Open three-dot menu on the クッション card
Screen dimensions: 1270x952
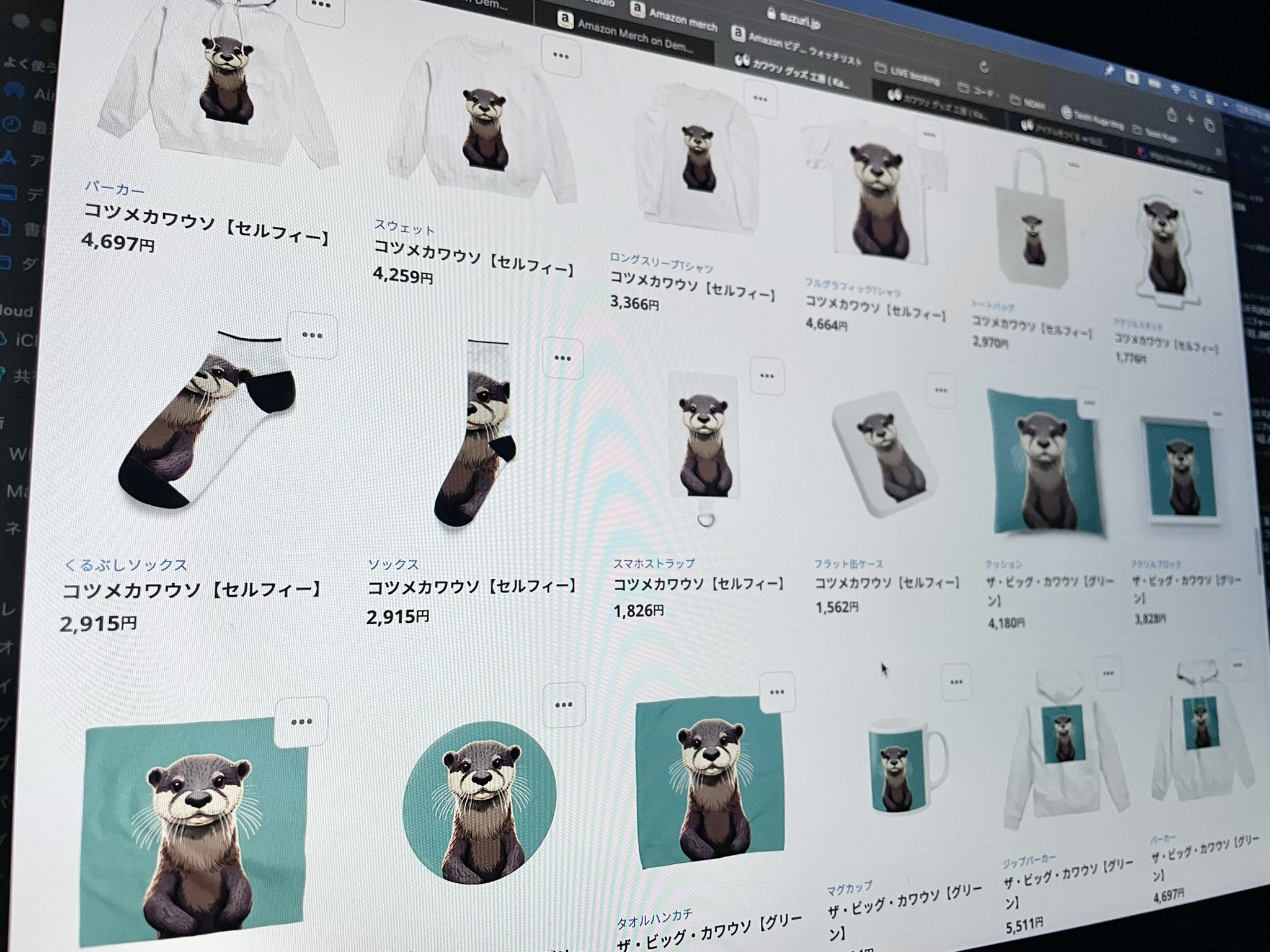[x=1090, y=402]
